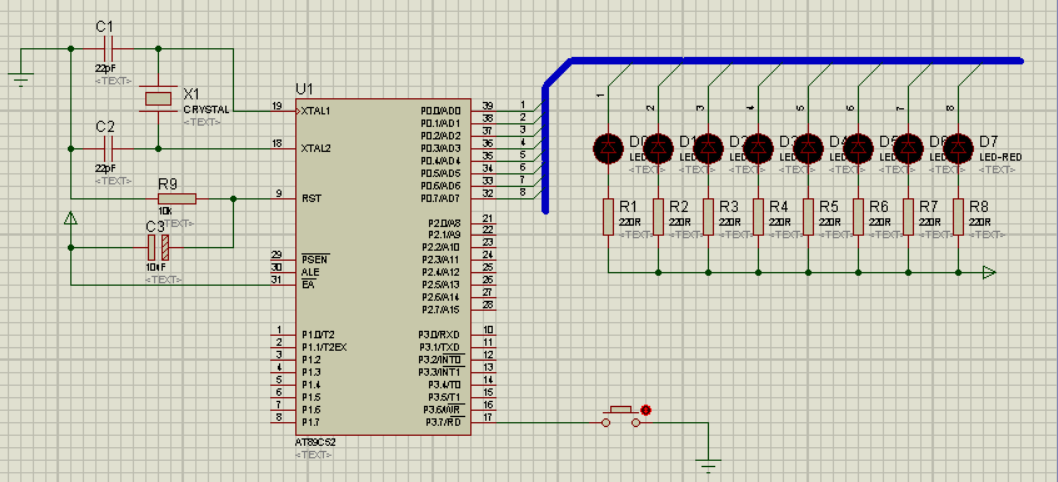Select LED D0 symbol
Viewport: 1058px width, 482px height.
click(x=608, y=149)
